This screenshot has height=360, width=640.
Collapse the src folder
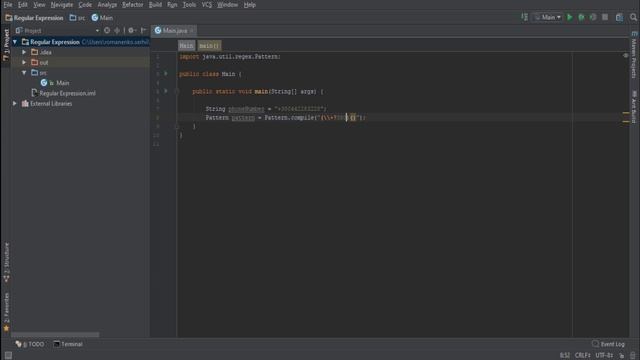pyautogui.click(x=24, y=73)
